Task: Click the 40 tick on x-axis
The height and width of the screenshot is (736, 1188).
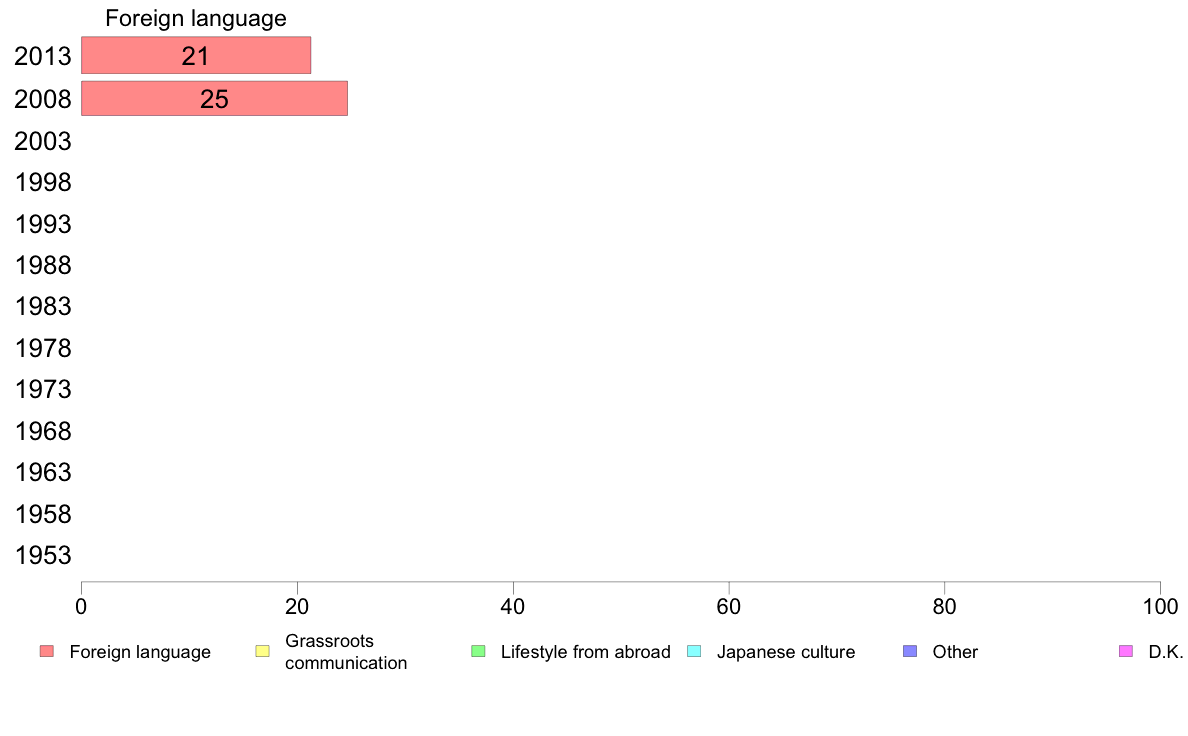Action: coord(513,606)
